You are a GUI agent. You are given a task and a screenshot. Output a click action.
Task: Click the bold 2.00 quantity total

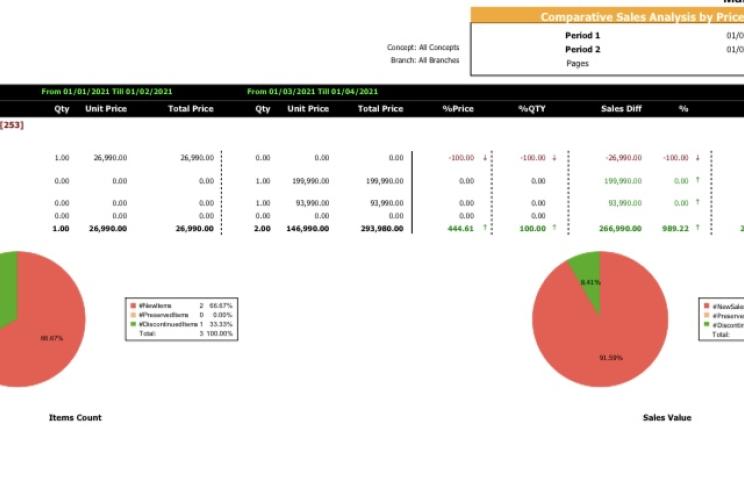pos(262,229)
